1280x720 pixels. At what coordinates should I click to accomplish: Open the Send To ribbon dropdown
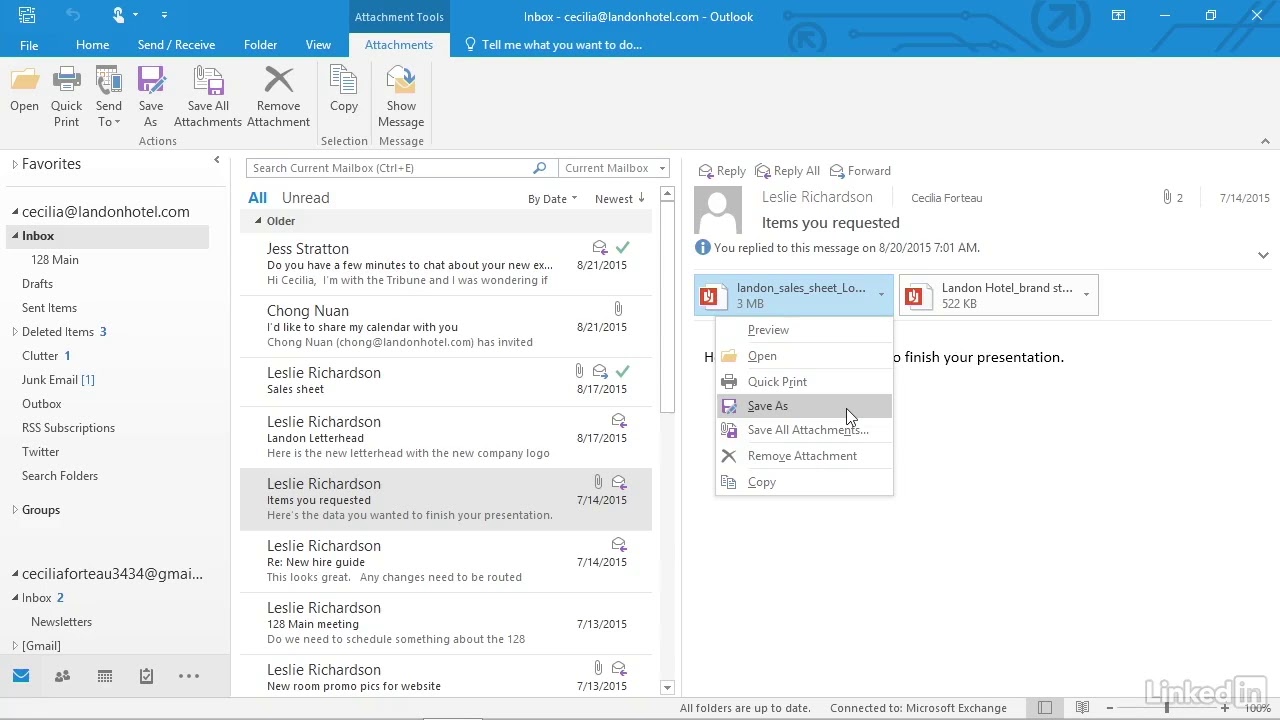(x=109, y=97)
